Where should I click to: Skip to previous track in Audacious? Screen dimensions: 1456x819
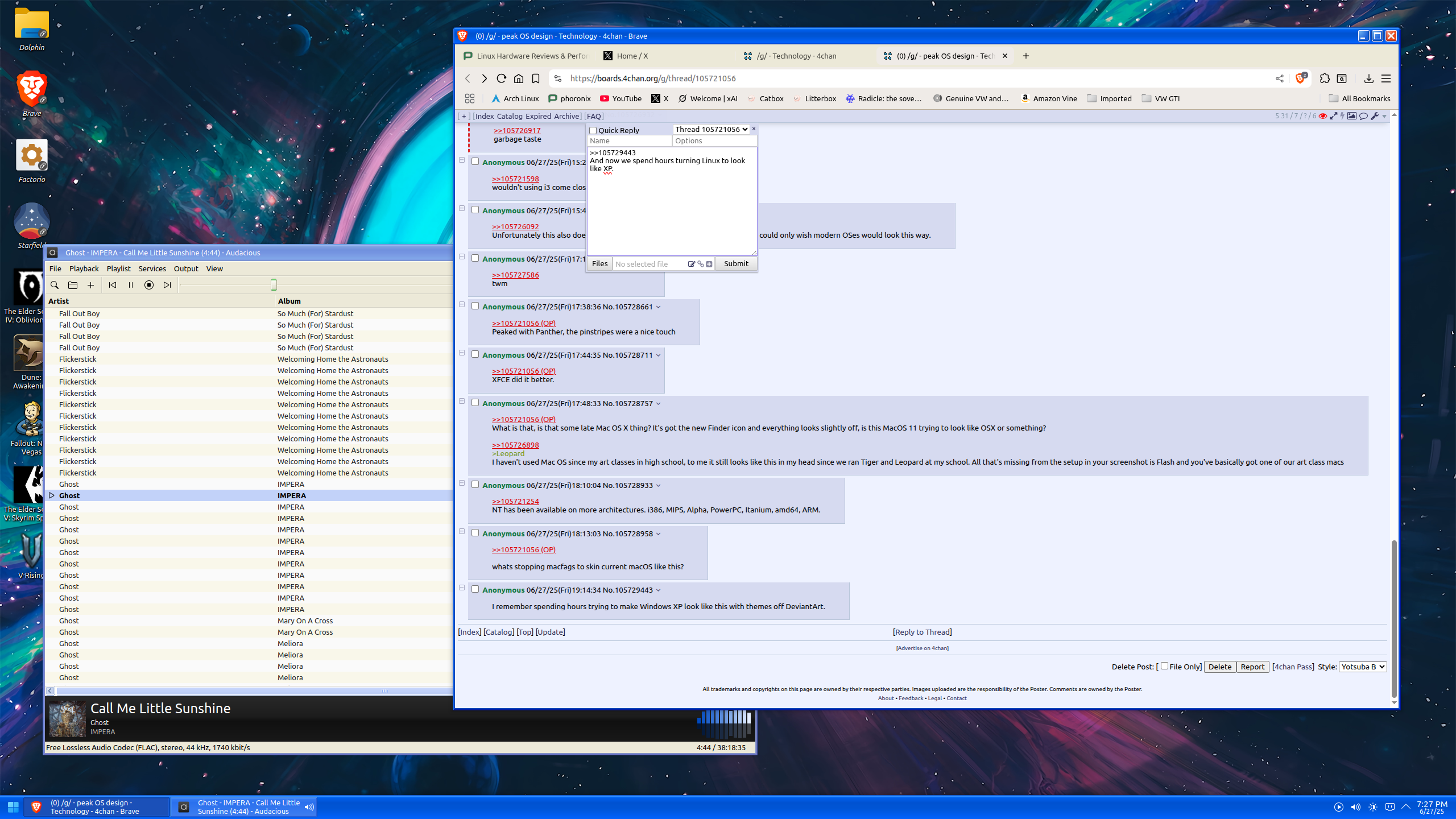(113, 285)
